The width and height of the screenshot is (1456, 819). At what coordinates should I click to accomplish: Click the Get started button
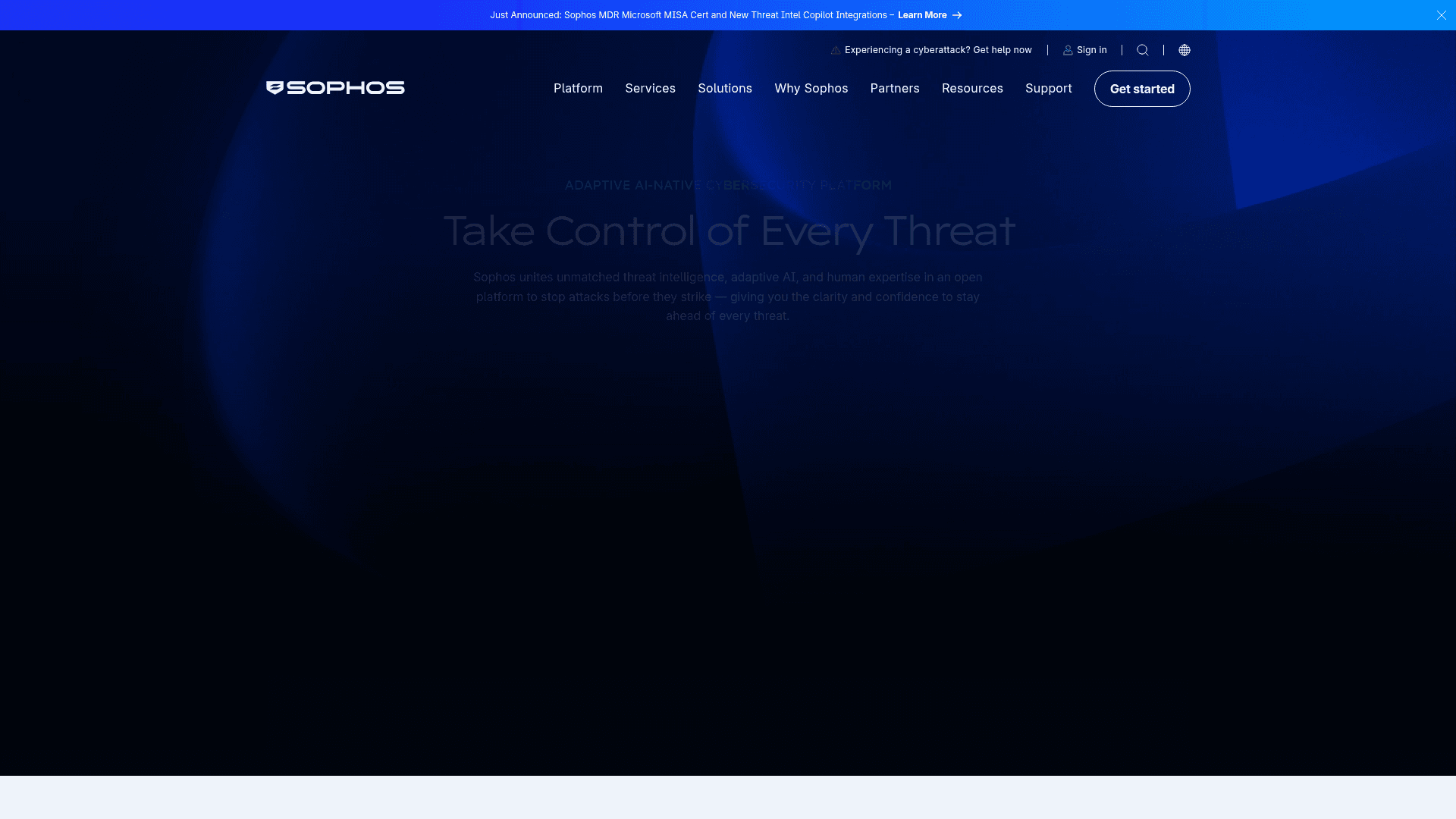(x=1142, y=89)
